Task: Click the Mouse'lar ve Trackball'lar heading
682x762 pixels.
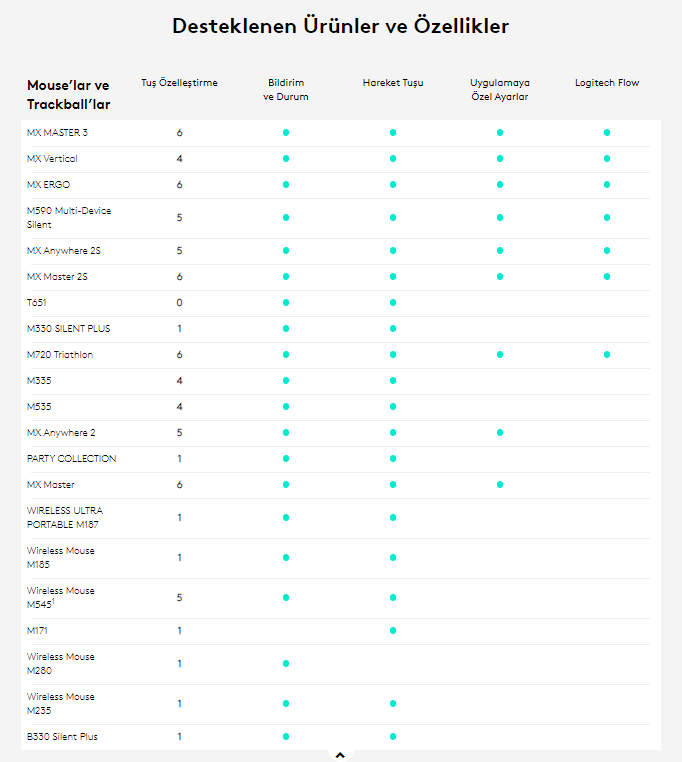Action: point(68,94)
